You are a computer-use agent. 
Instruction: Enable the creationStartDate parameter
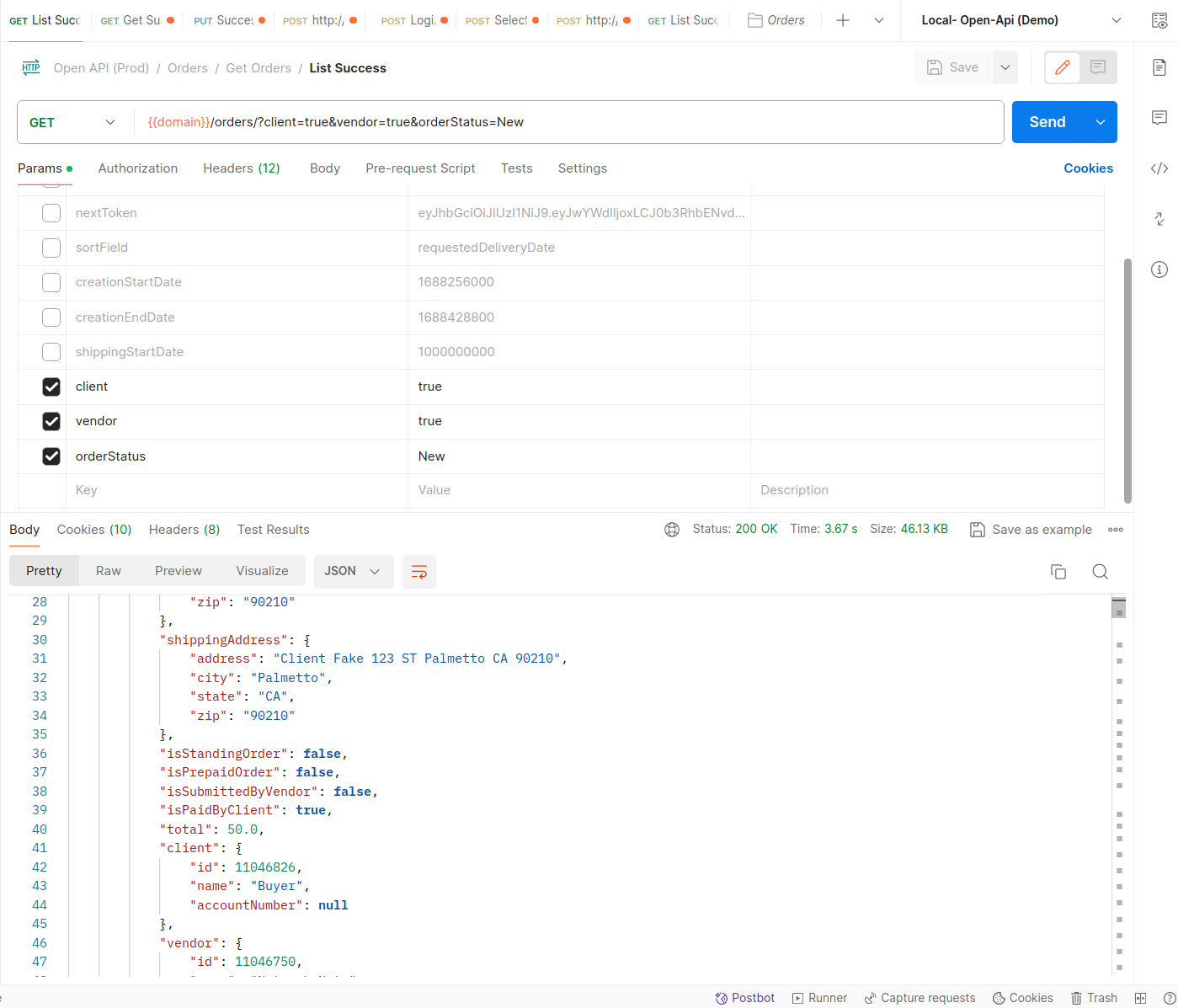(x=51, y=282)
